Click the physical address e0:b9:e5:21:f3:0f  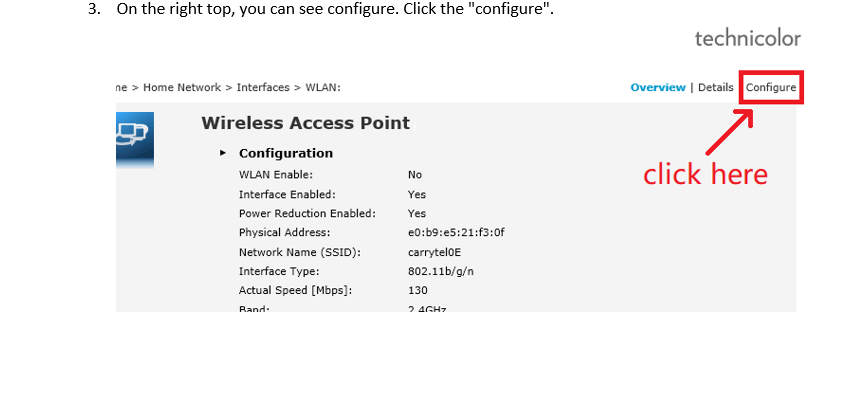456,233
